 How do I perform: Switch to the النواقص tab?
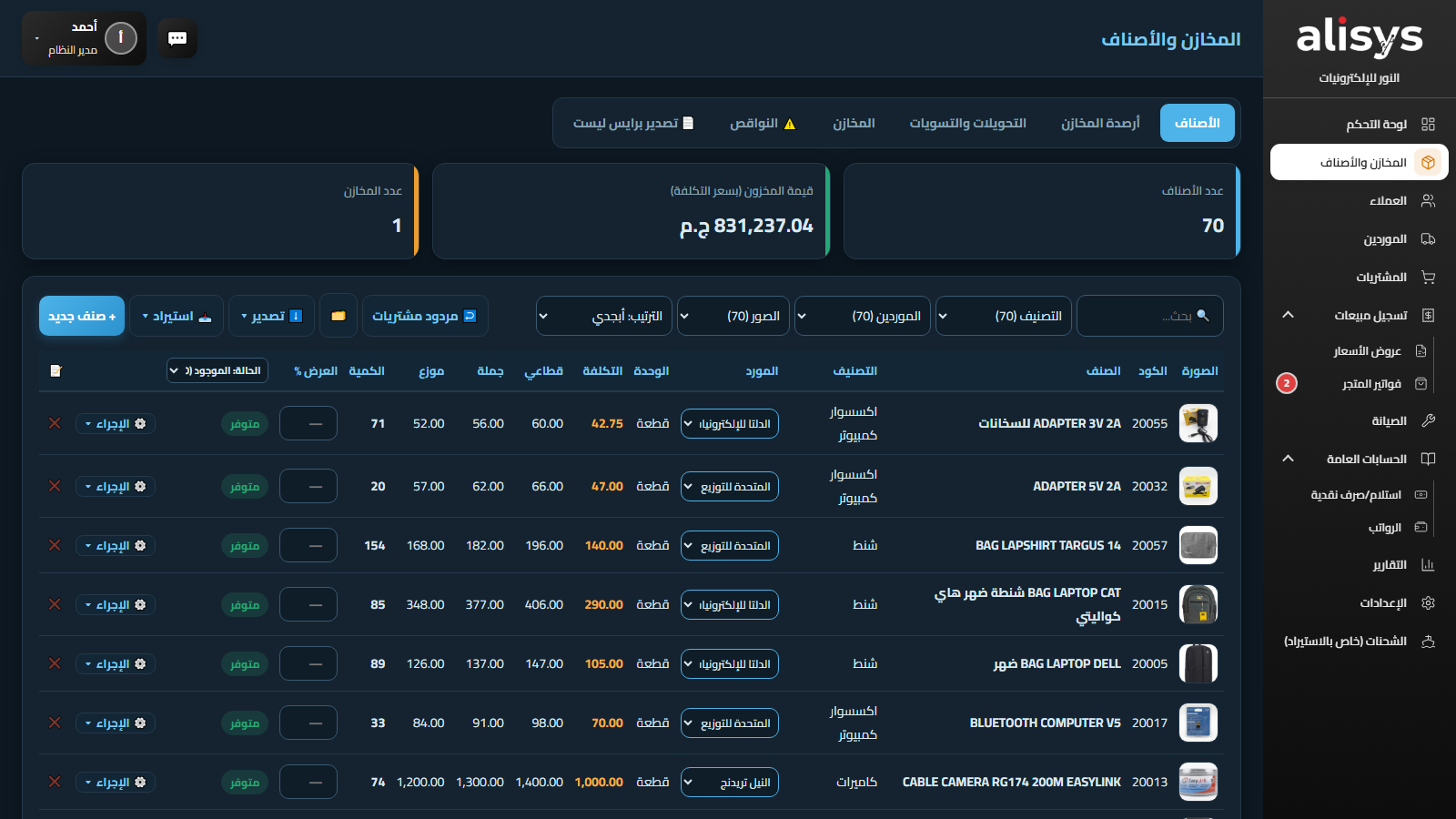click(x=763, y=123)
